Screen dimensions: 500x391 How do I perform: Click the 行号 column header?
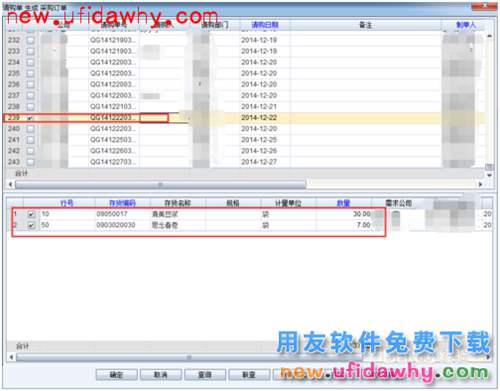(x=67, y=203)
